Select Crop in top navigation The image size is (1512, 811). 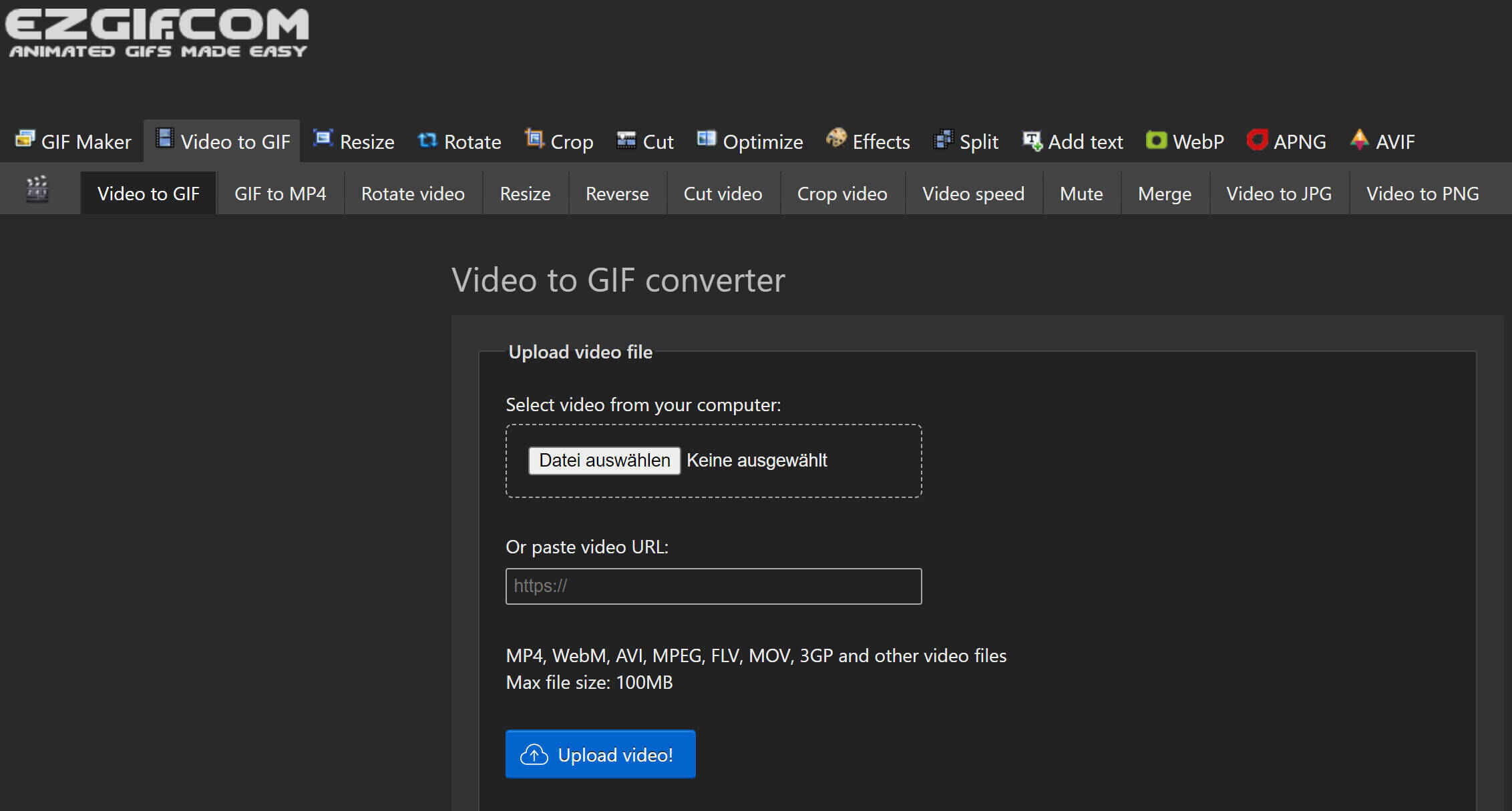(559, 142)
